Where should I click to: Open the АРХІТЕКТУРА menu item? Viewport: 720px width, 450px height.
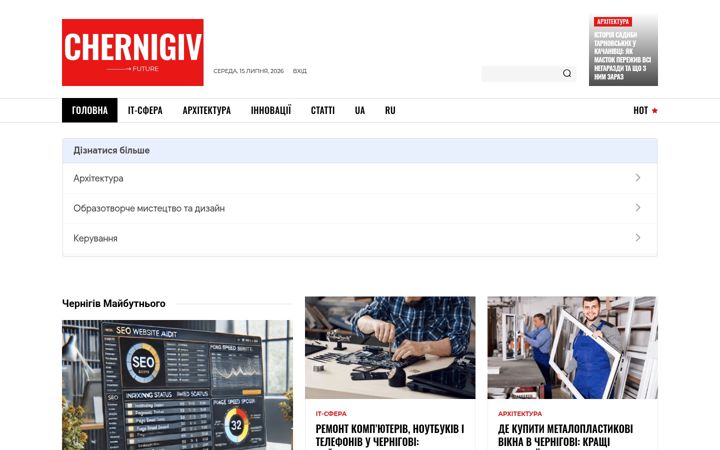point(207,110)
